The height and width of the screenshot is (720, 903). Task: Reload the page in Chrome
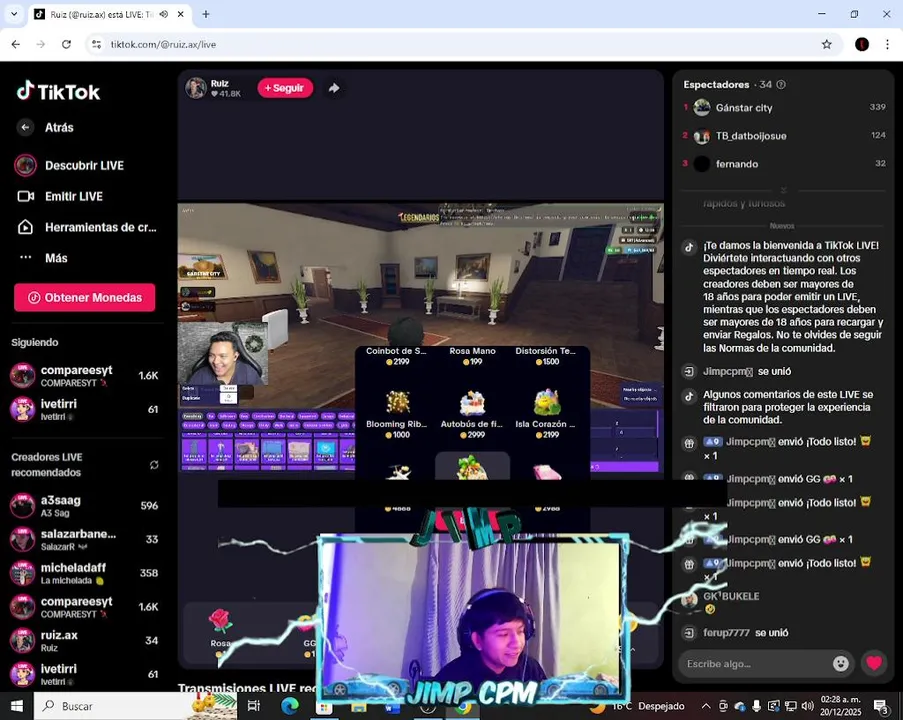click(66, 44)
